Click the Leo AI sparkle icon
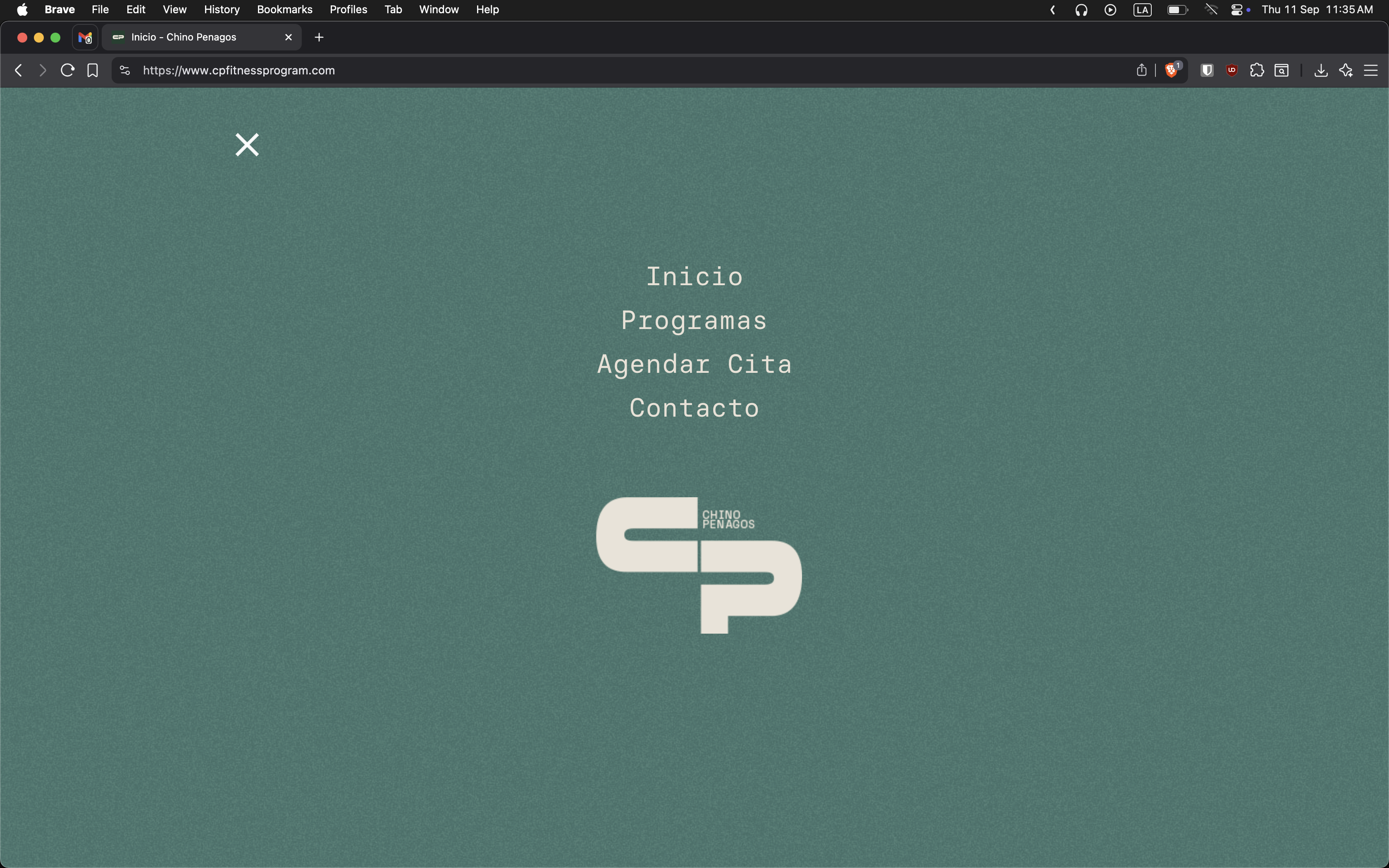 pos(1346,70)
